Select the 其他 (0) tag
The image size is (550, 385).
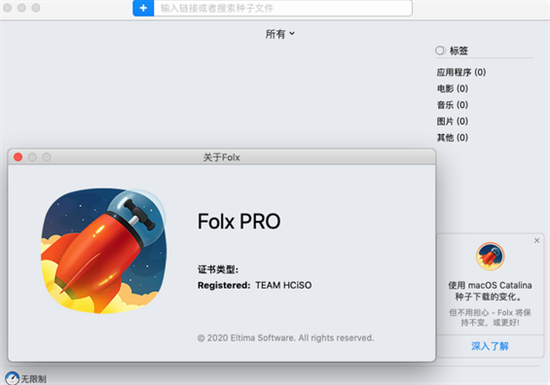pyautogui.click(x=452, y=137)
